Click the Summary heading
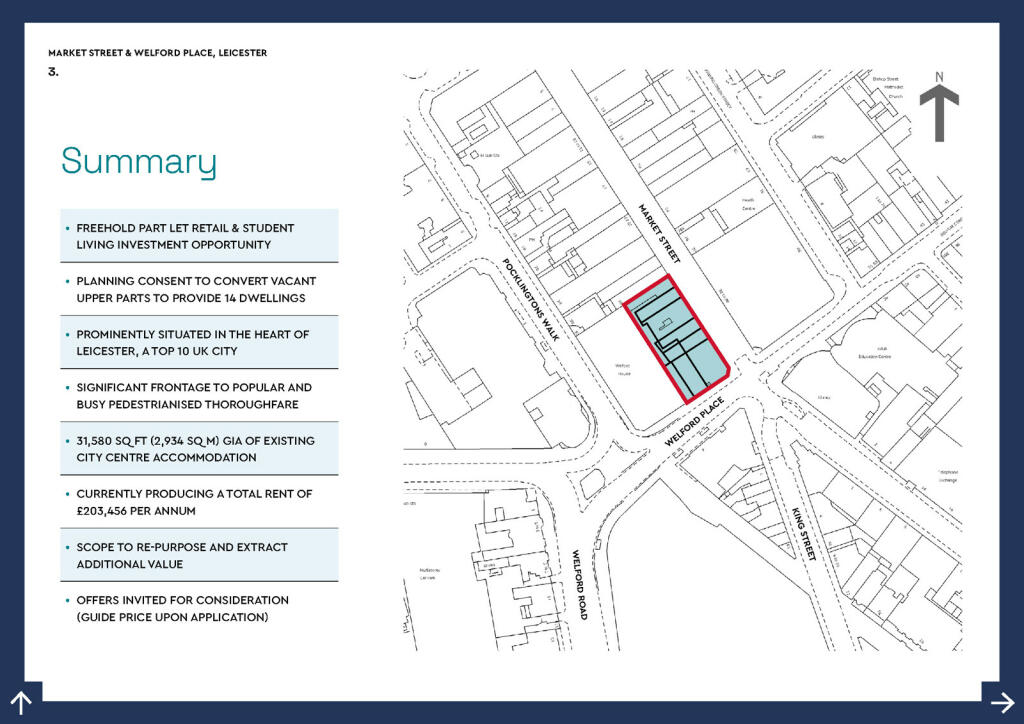Viewport: 1024px width, 724px height. pyautogui.click(x=138, y=161)
